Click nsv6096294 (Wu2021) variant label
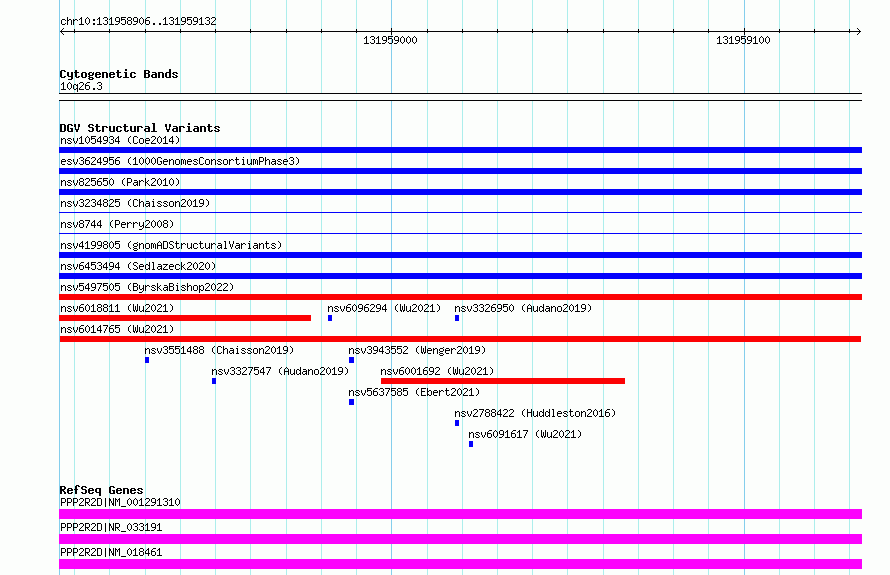 (384, 308)
